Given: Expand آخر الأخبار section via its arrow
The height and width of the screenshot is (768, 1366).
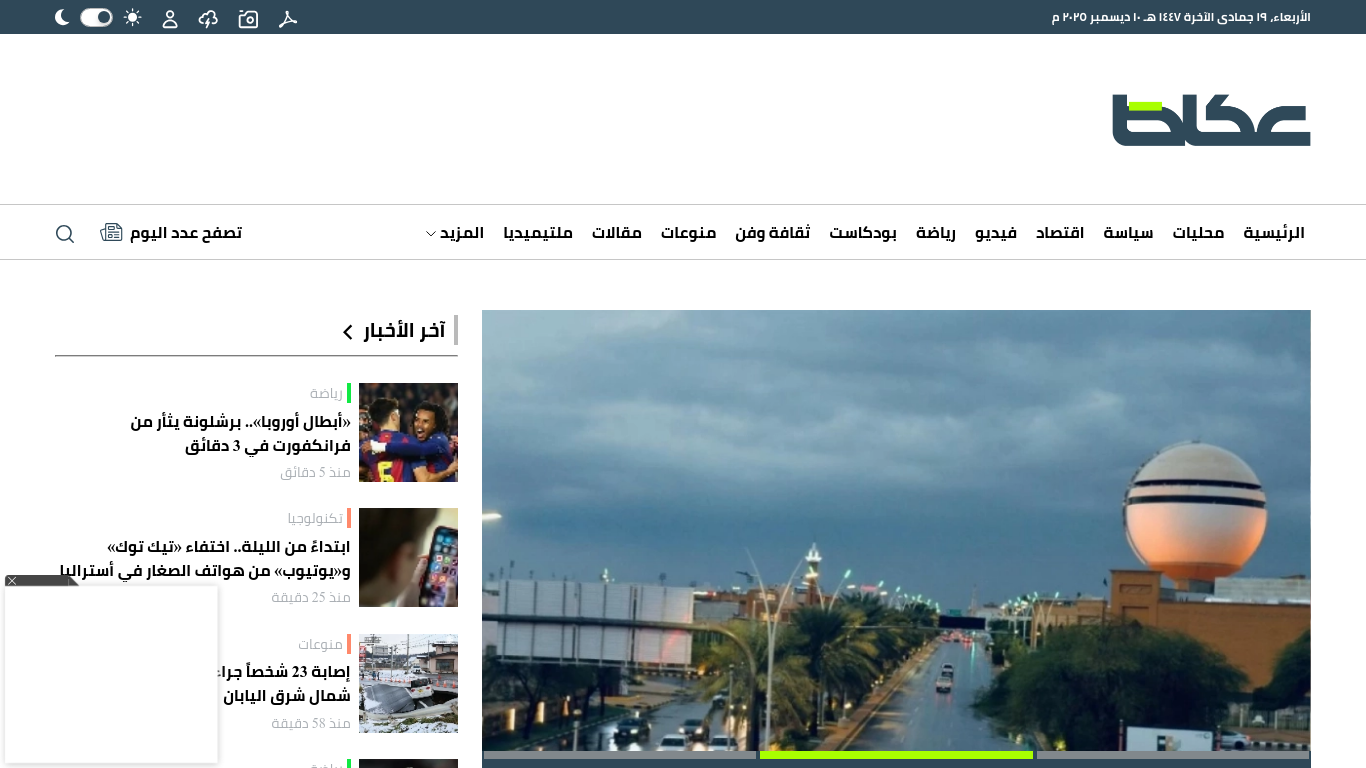Looking at the screenshot, I should click(348, 332).
